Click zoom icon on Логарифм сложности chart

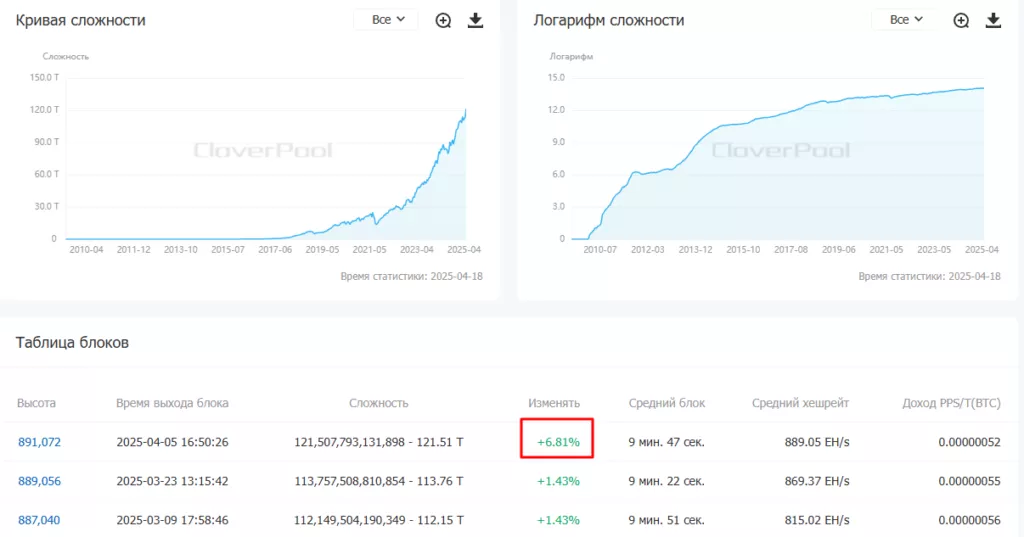(x=961, y=20)
